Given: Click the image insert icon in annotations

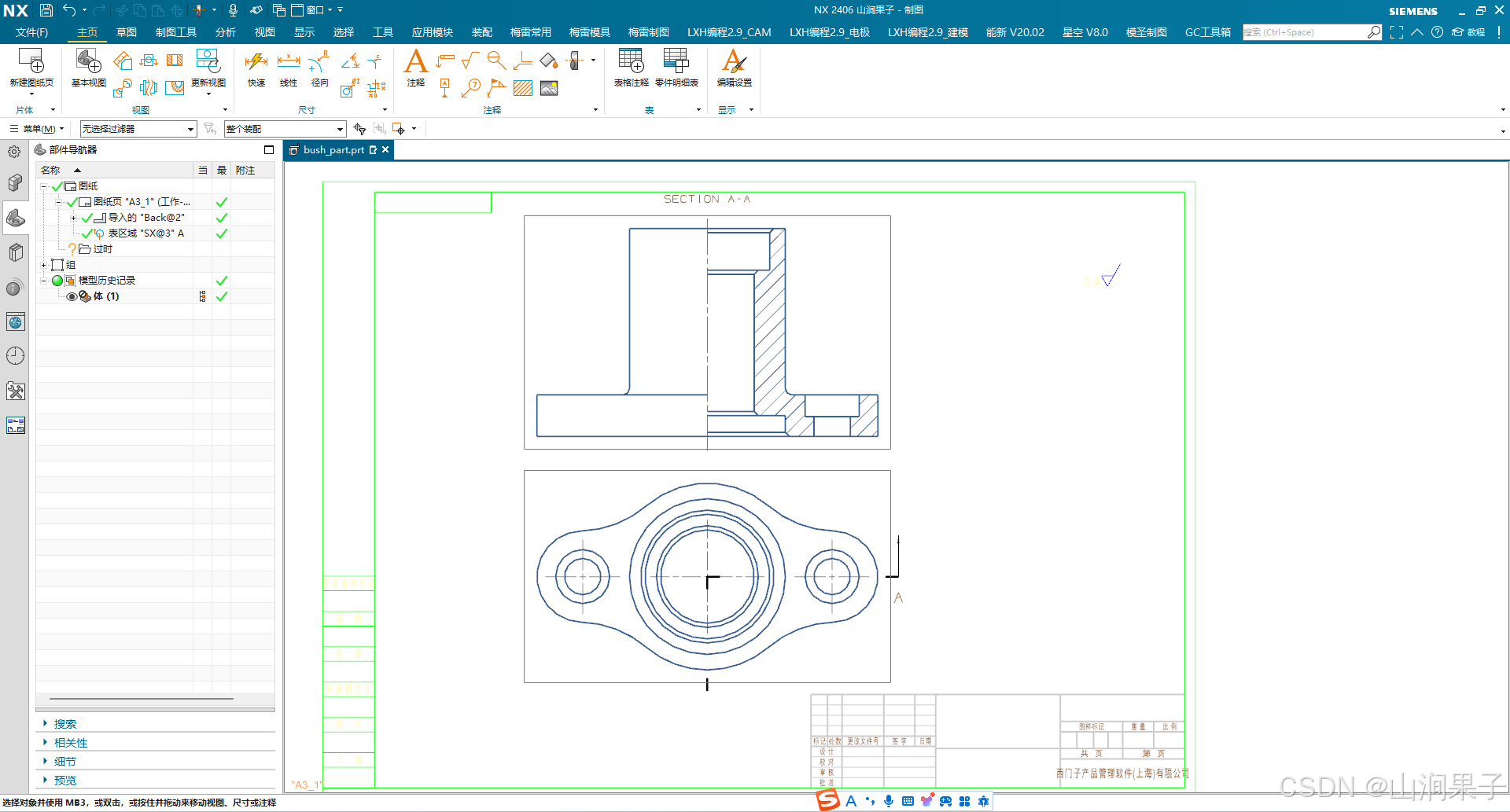Looking at the screenshot, I should tap(549, 87).
